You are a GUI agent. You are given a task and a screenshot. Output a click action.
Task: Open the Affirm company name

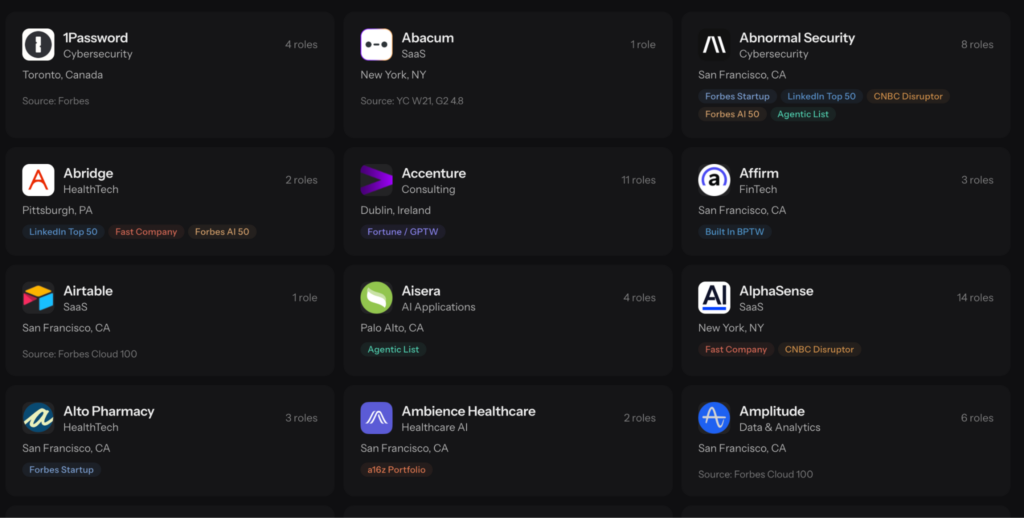758,173
